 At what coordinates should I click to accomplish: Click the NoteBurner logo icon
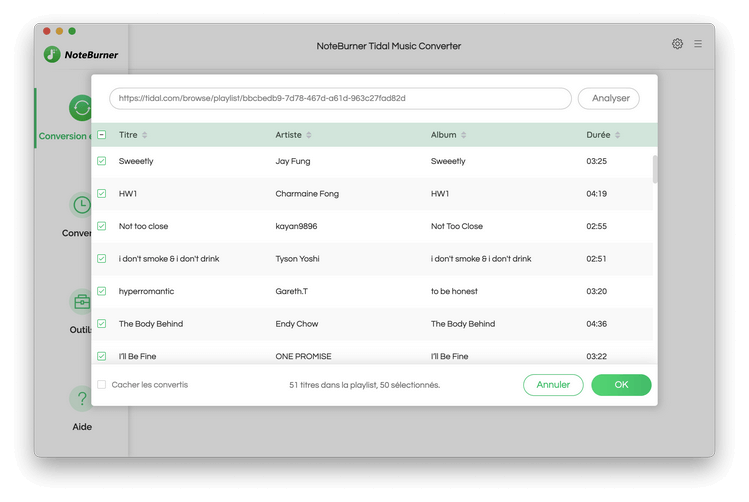(52, 54)
